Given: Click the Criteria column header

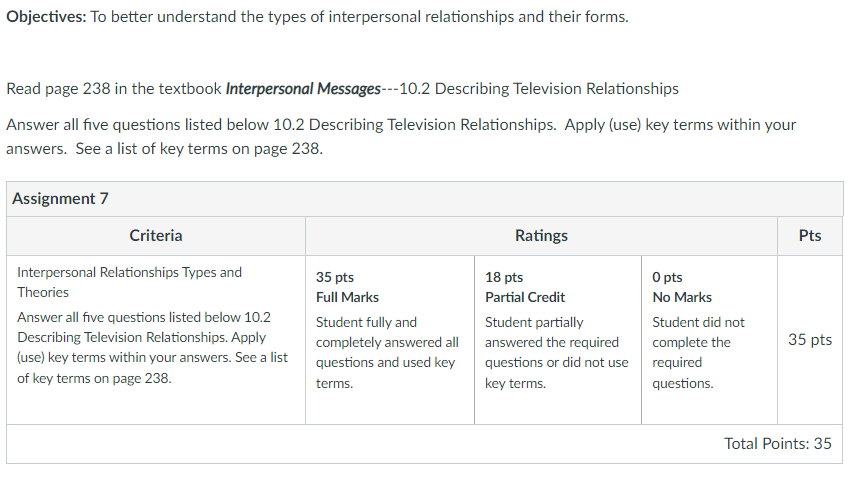Looking at the screenshot, I should tap(156, 236).
